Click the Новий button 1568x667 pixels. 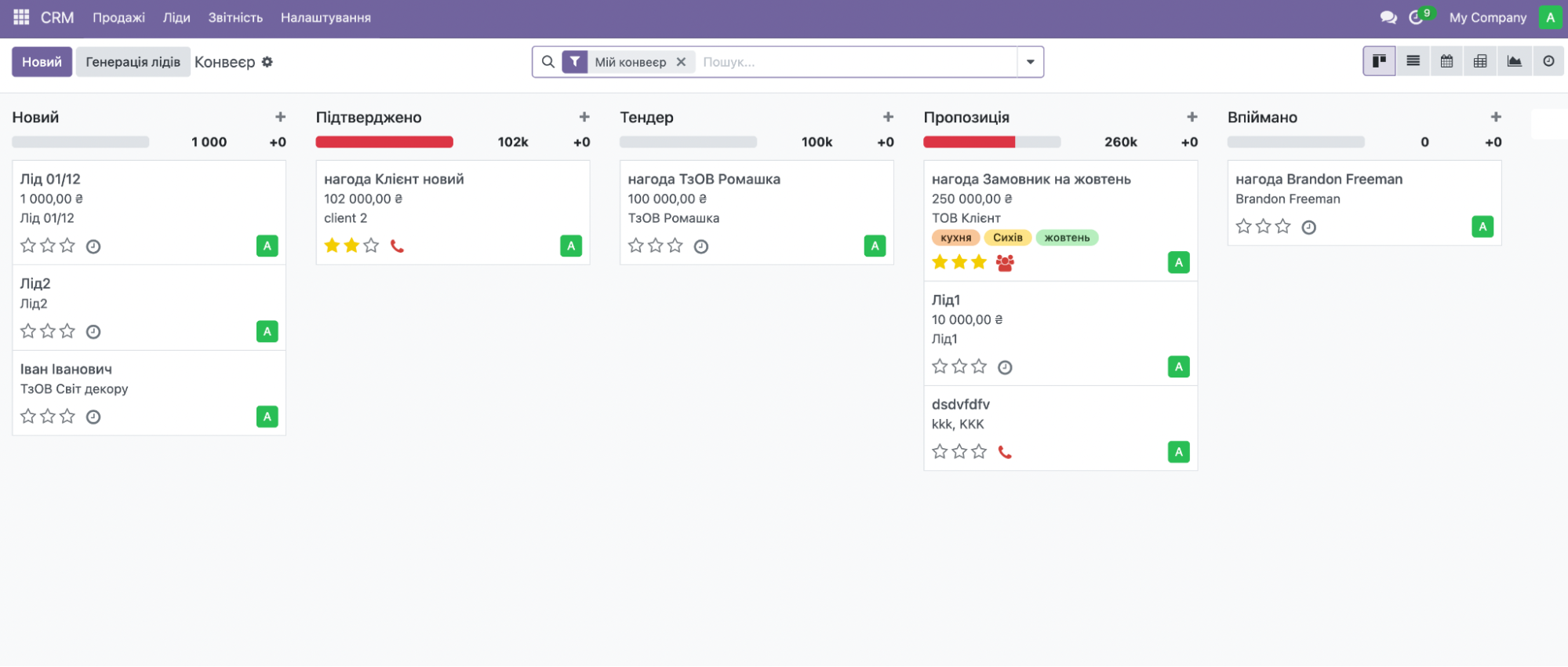click(42, 62)
